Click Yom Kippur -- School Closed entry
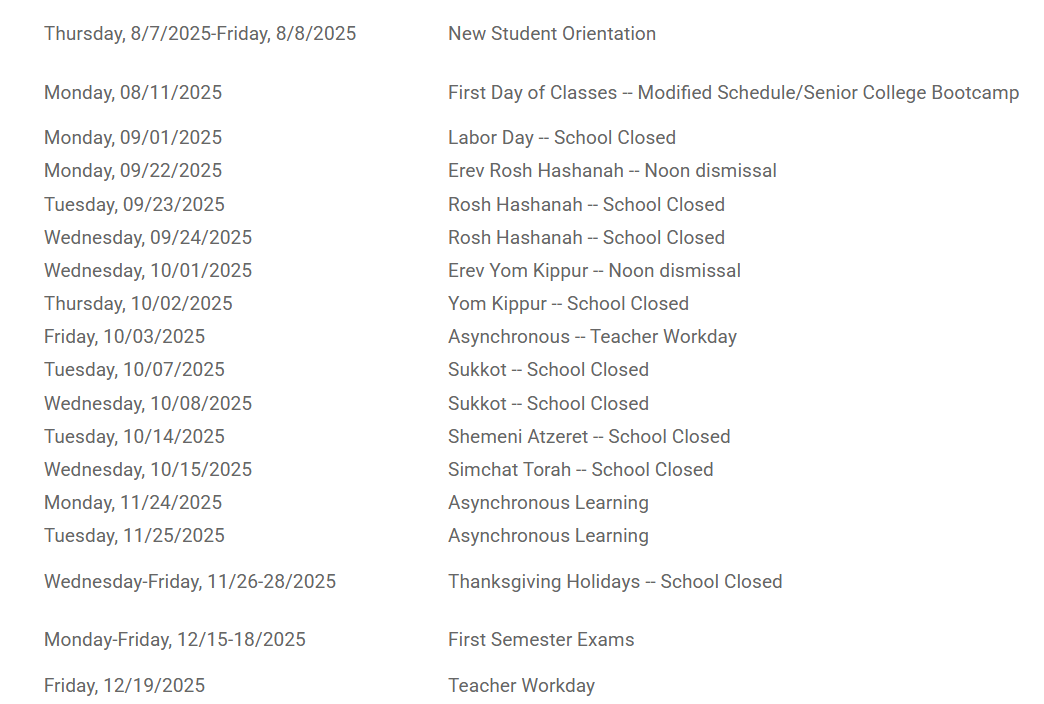 click(x=568, y=304)
